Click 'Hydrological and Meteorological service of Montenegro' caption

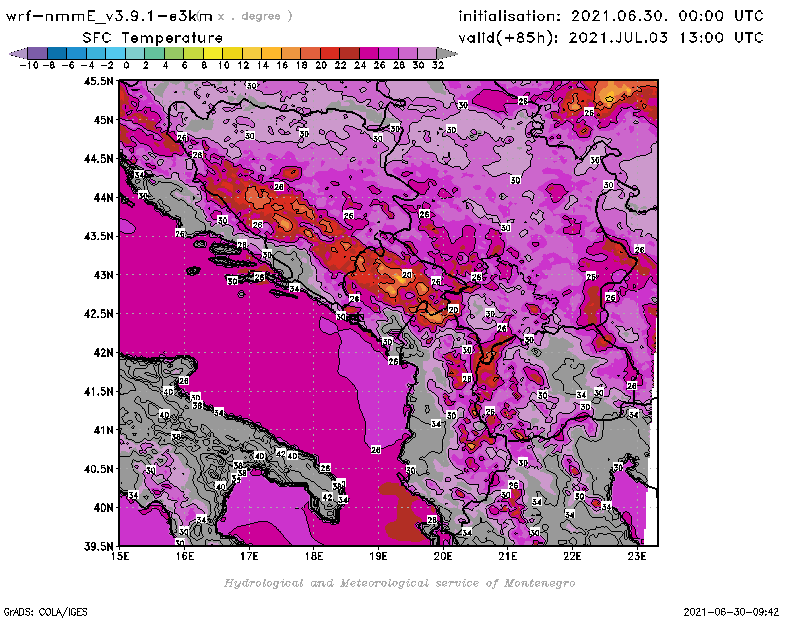[x=399, y=583]
